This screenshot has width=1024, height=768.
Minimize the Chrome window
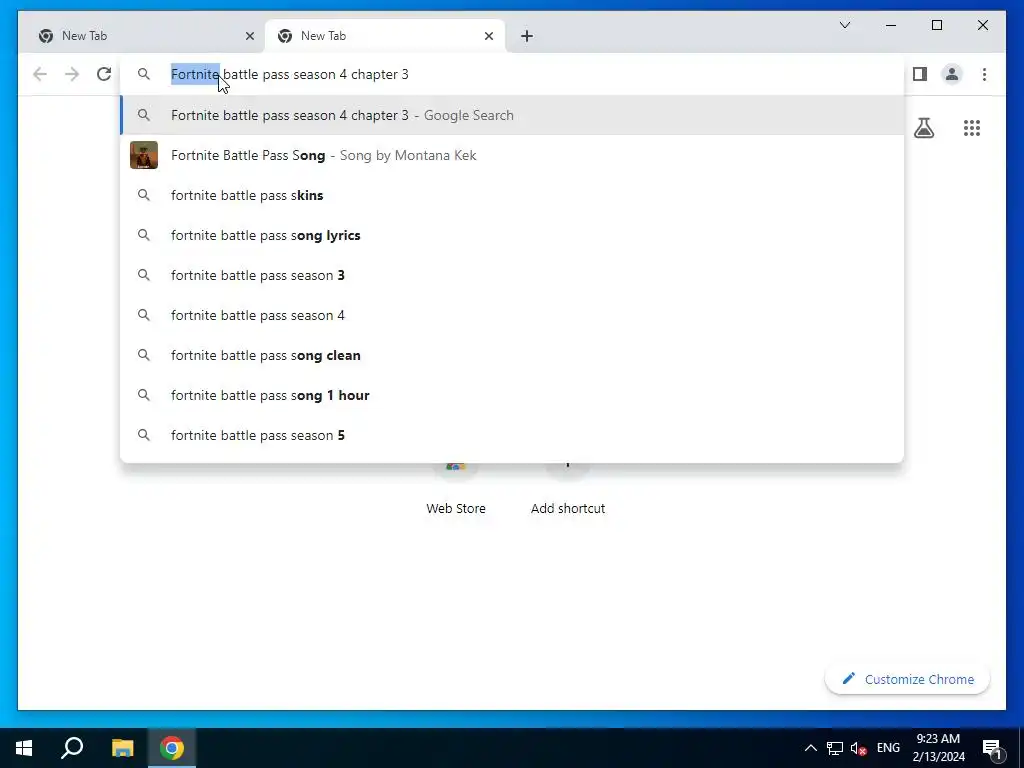pyautogui.click(x=891, y=25)
